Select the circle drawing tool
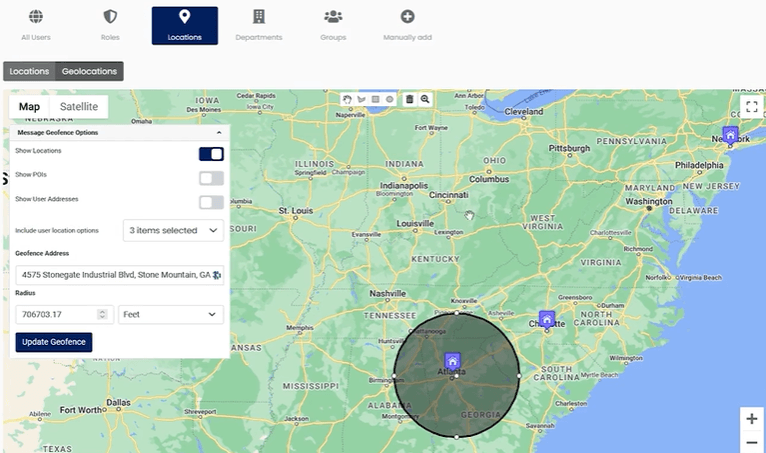The image size is (766, 453). click(389, 99)
